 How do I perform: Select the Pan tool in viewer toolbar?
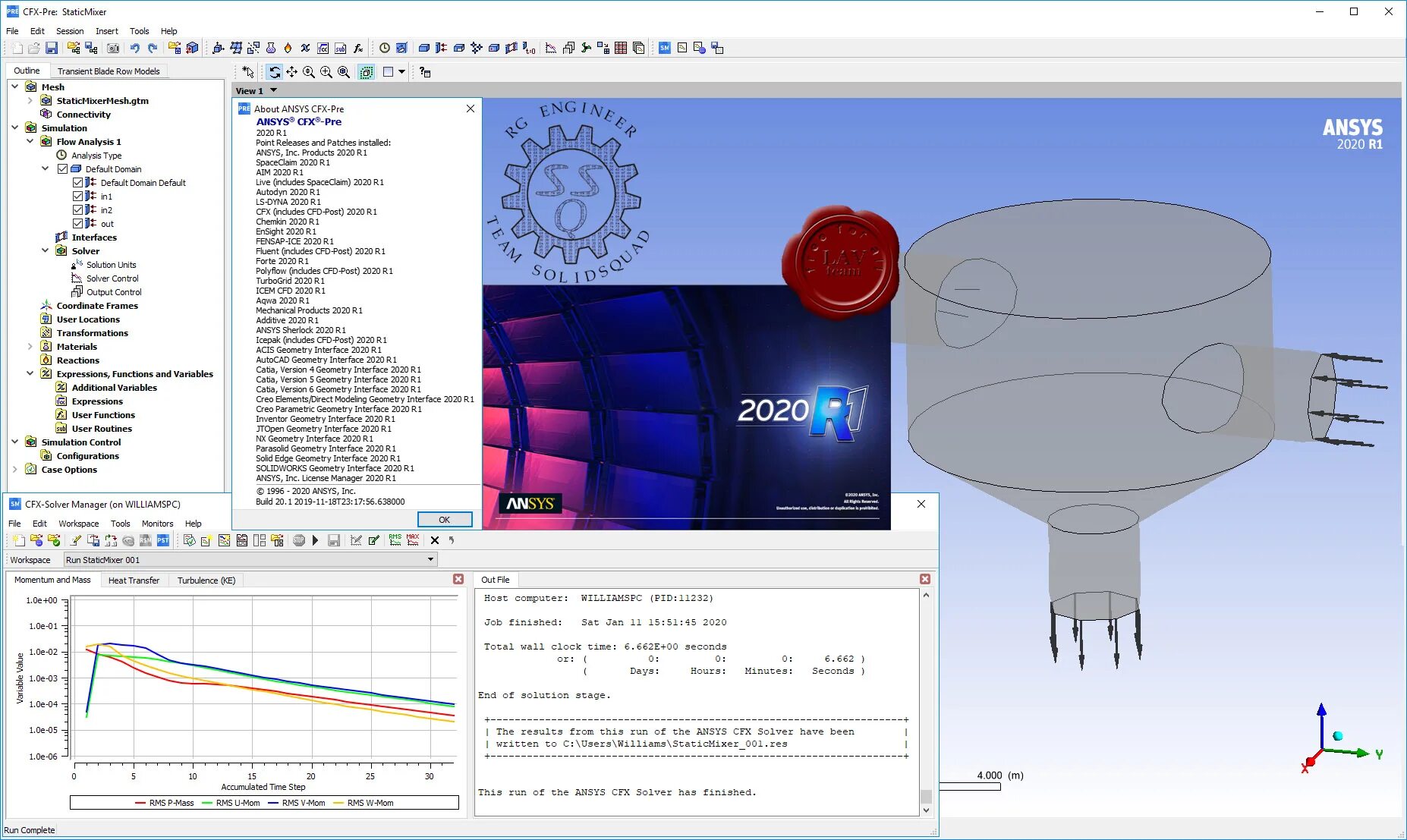(291, 72)
